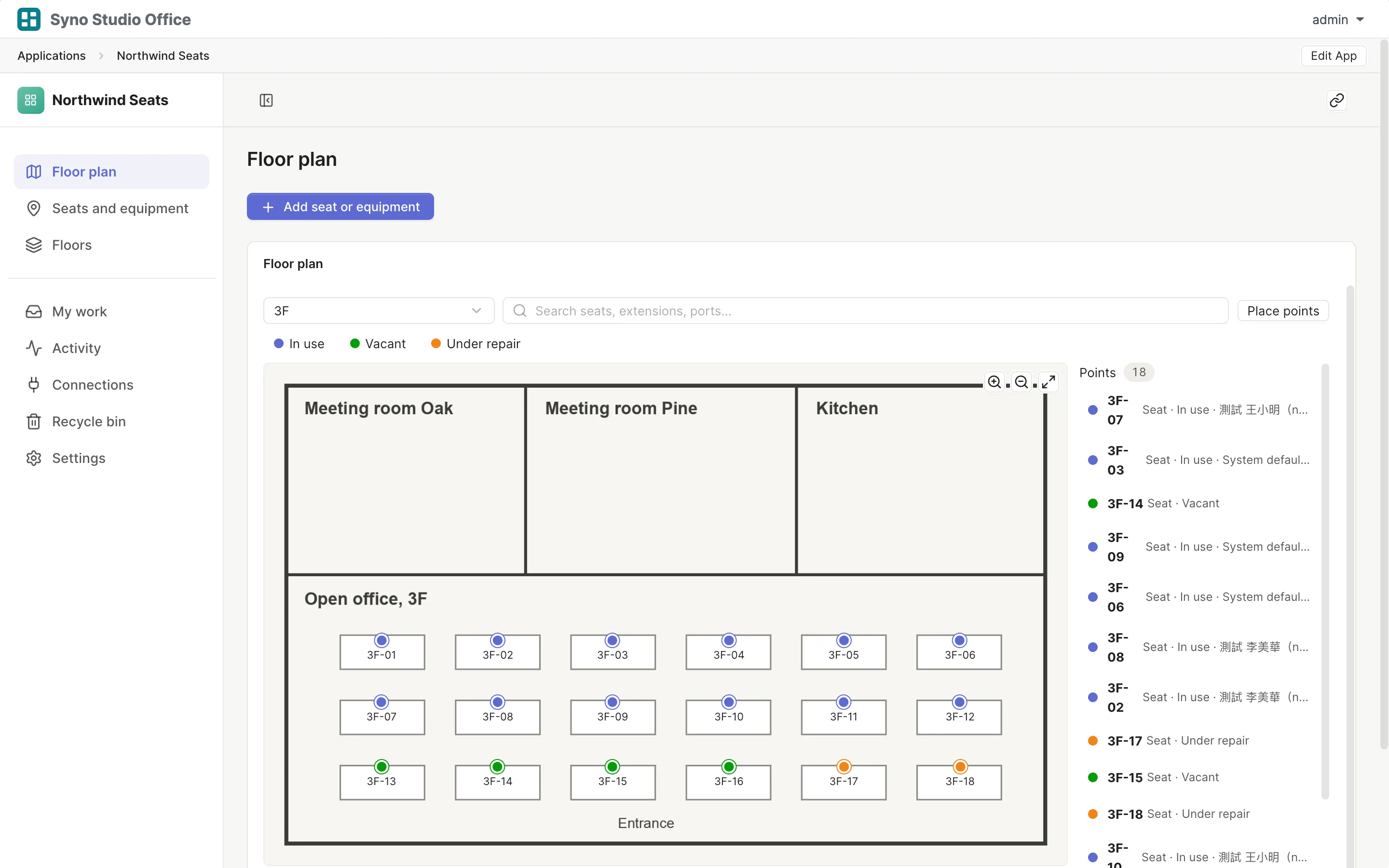This screenshot has height=868, width=1389.
Task: Collapse the sidebar with the panel icon
Action: coord(266,100)
